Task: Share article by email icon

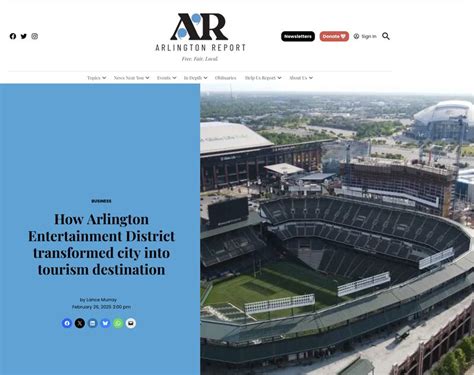Action: pos(131,323)
